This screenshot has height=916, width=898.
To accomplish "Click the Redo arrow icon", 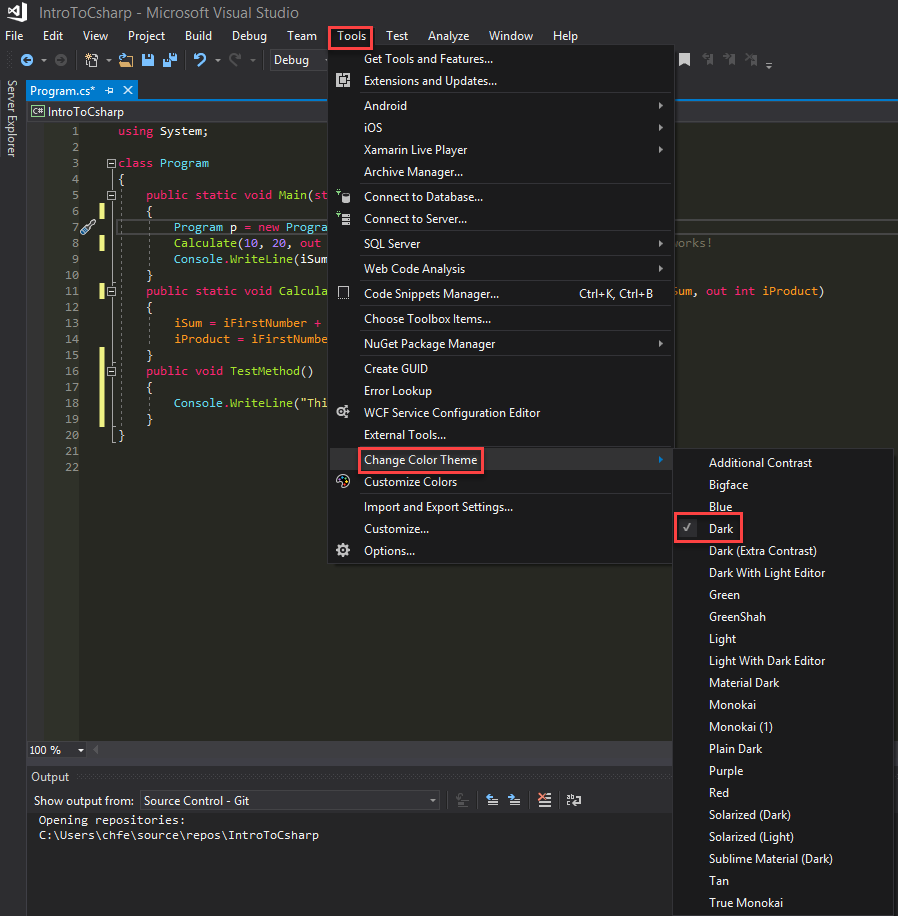I will [x=235, y=60].
